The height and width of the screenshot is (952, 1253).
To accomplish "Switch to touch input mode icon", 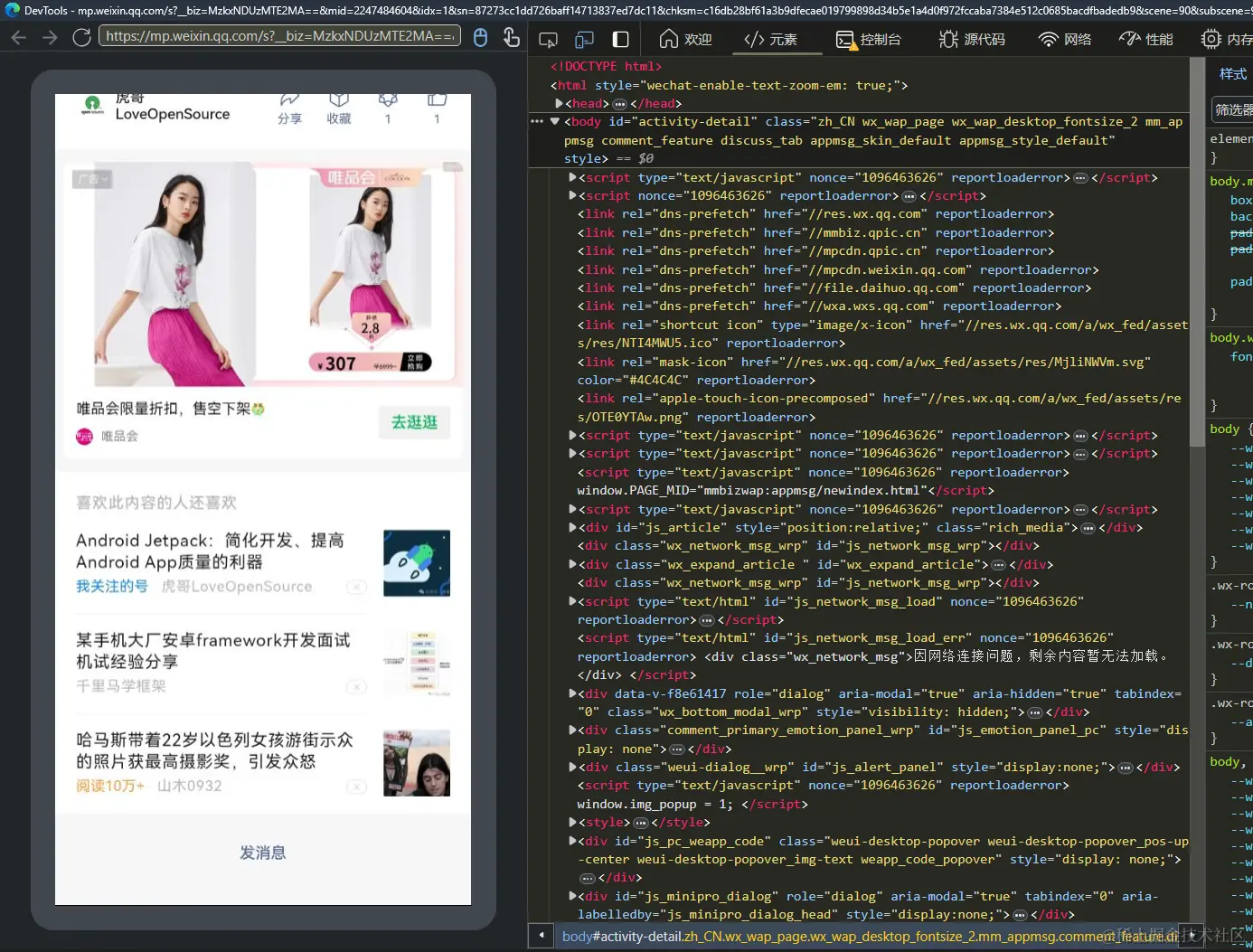I will point(511,37).
